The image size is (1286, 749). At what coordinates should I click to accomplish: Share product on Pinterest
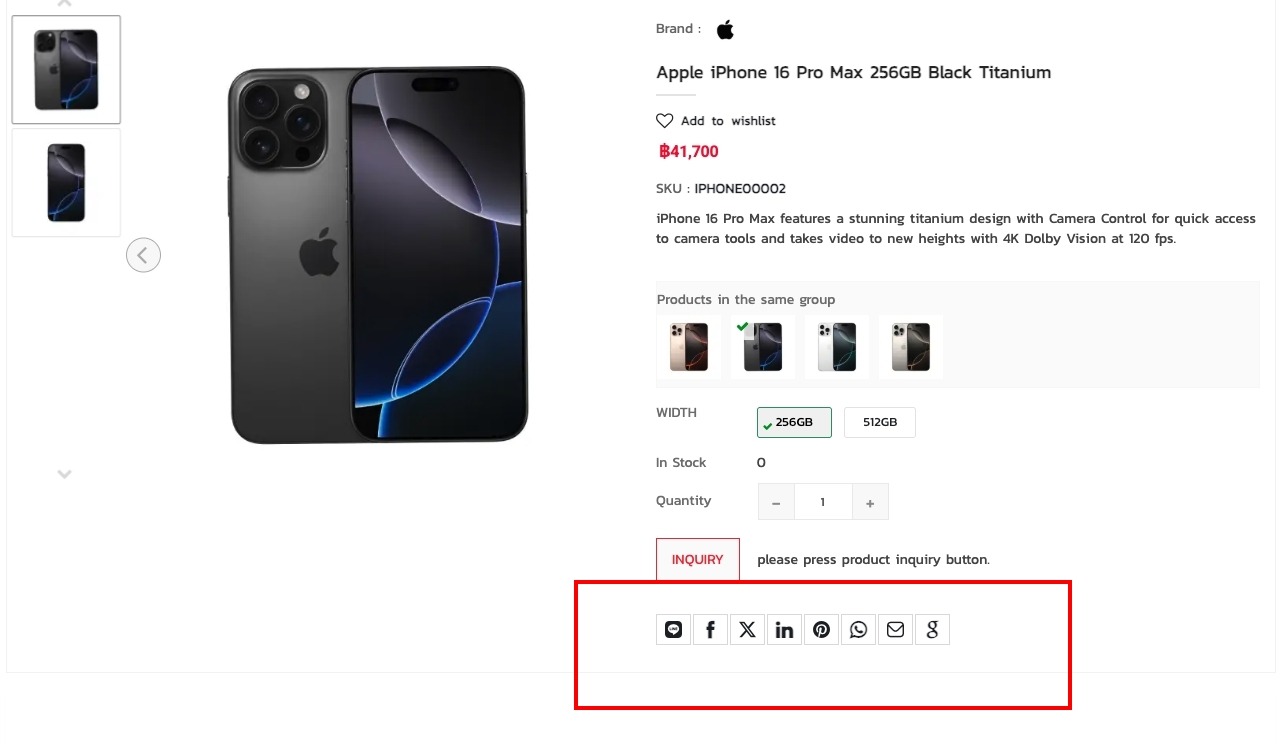(x=821, y=629)
